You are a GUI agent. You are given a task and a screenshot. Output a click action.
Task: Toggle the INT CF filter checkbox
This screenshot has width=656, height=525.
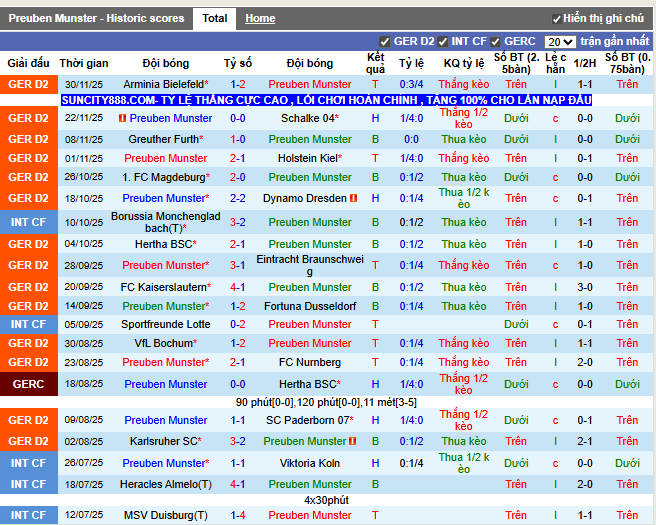(x=443, y=42)
